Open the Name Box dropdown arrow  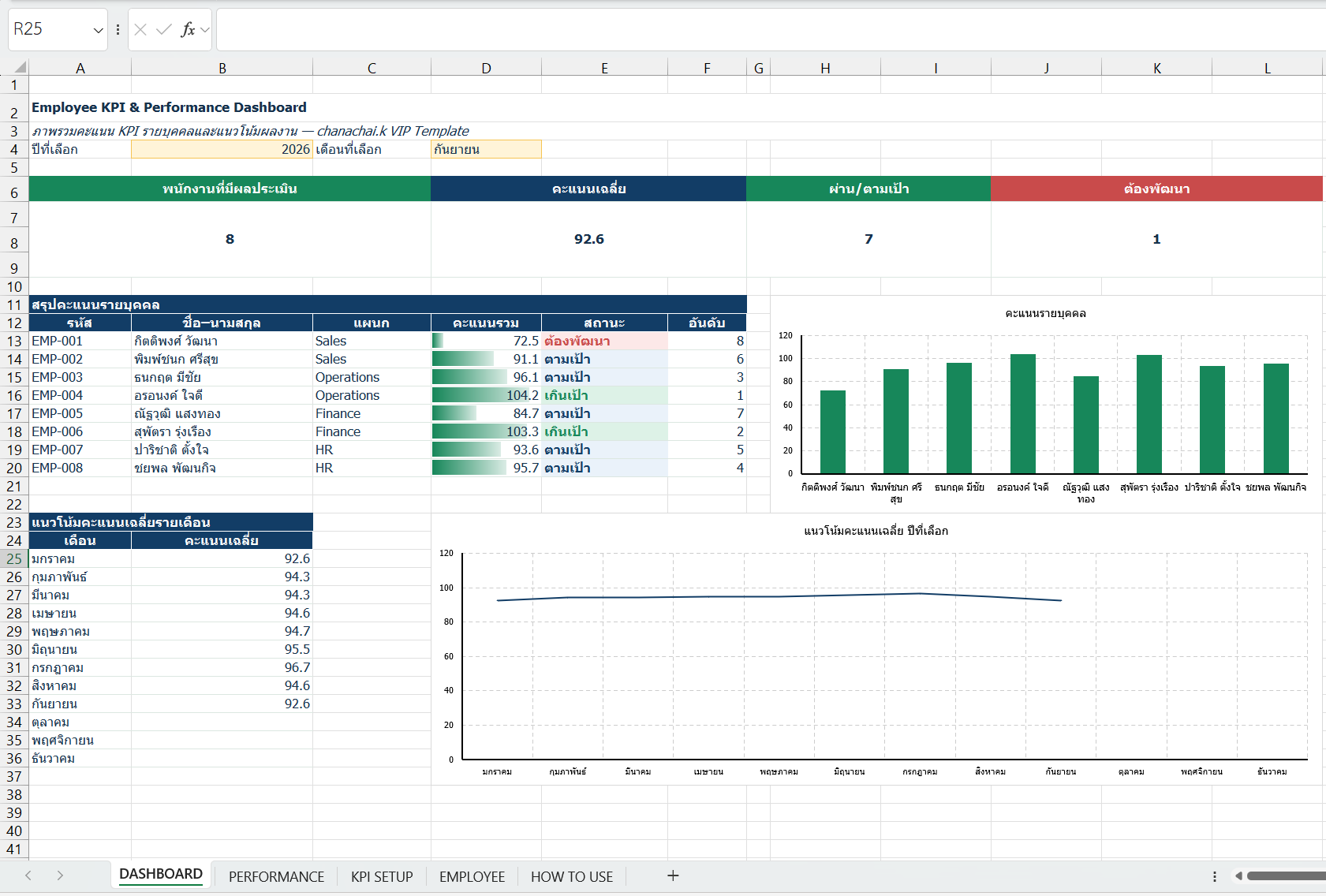coord(98,30)
